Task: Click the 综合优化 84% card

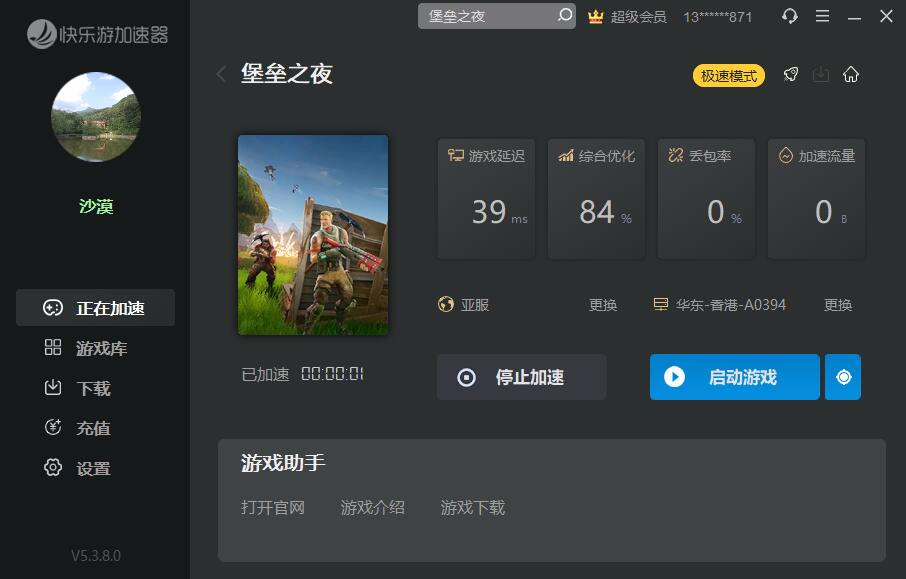Action: coord(596,198)
